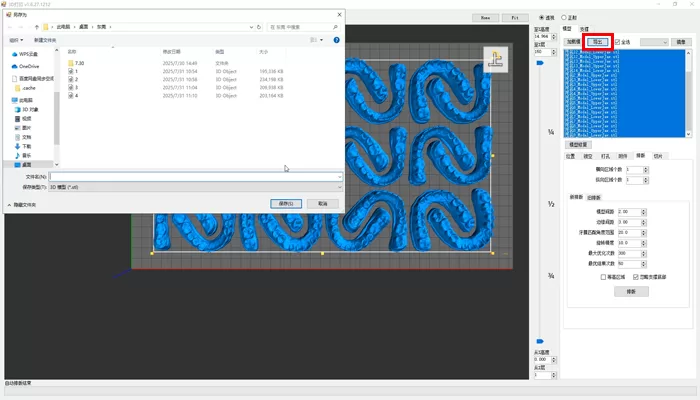Click the bottom blue layer slider handle
This screenshot has width=700, height=400.
[540, 342]
